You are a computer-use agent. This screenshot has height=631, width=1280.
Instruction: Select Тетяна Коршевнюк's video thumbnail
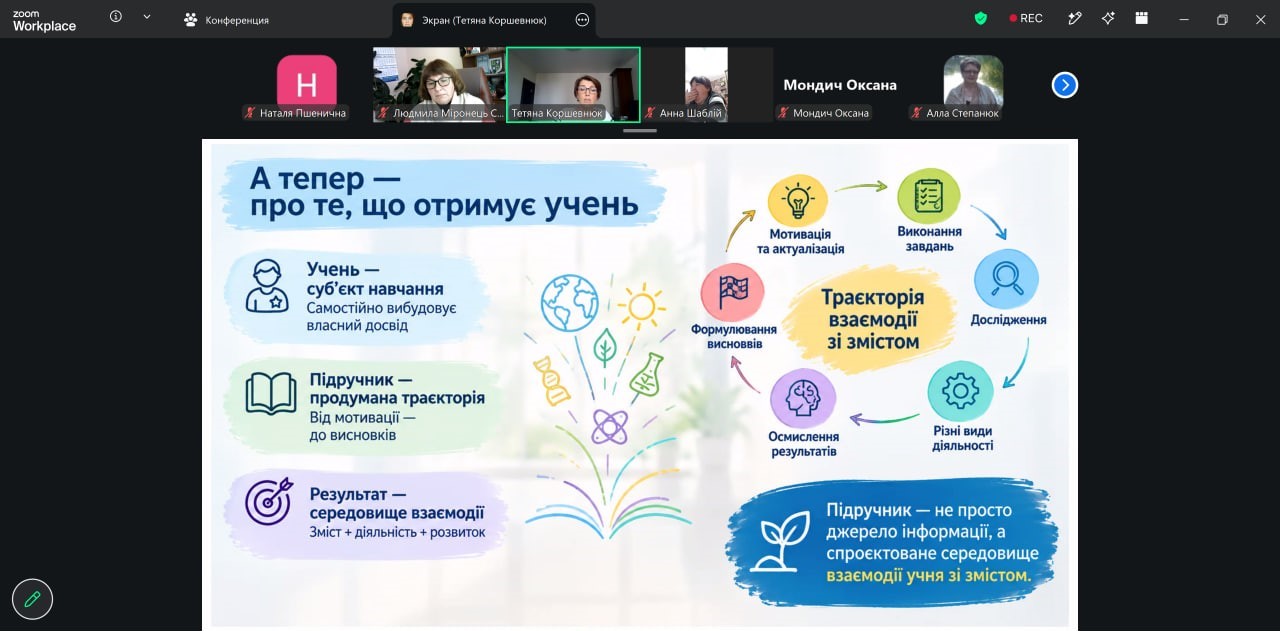pos(573,84)
